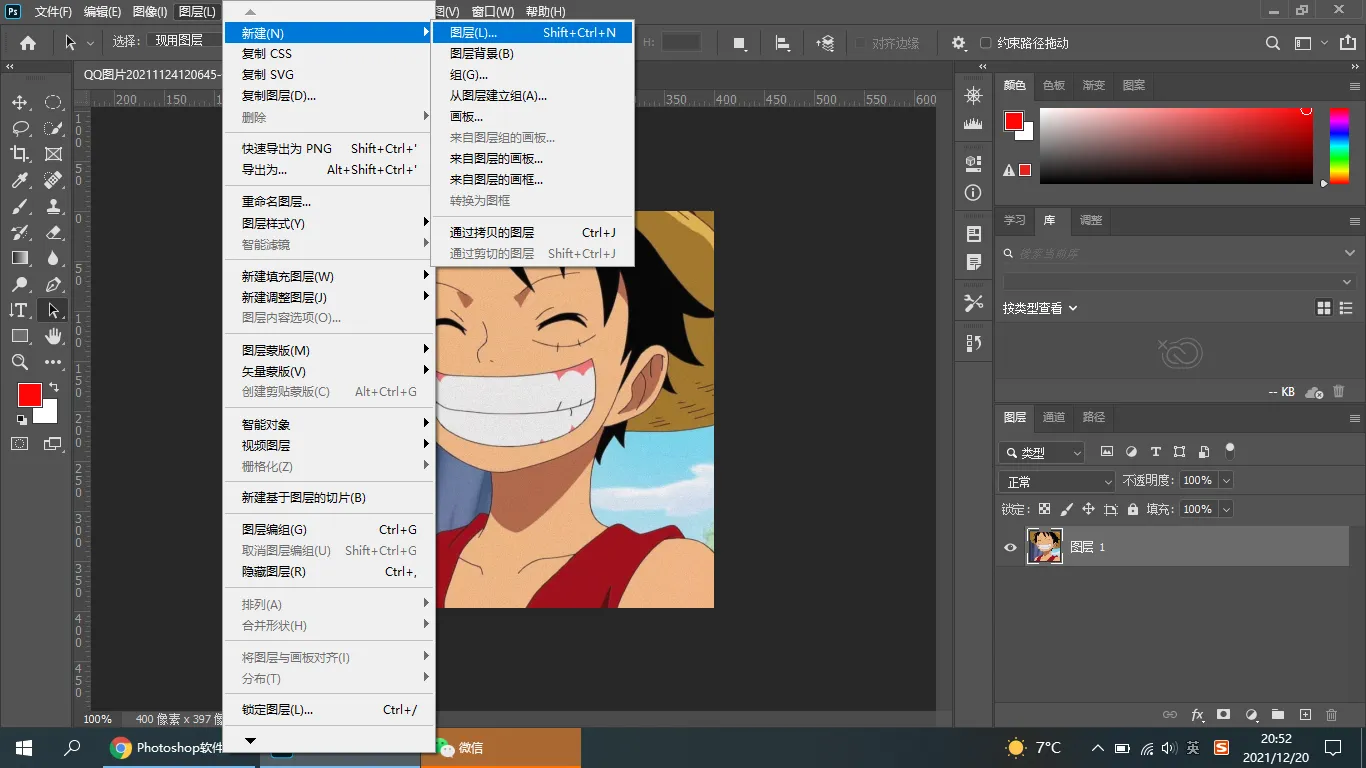The height and width of the screenshot is (768, 1366).
Task: Toggle lock all padlock icon
Action: 1133,509
